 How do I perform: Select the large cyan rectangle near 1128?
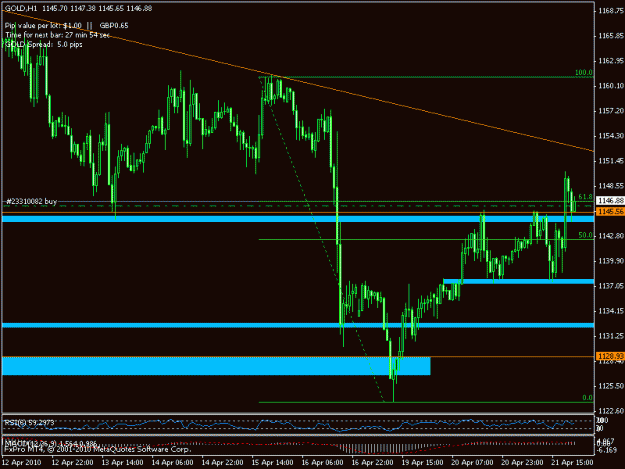pyautogui.click(x=216, y=366)
